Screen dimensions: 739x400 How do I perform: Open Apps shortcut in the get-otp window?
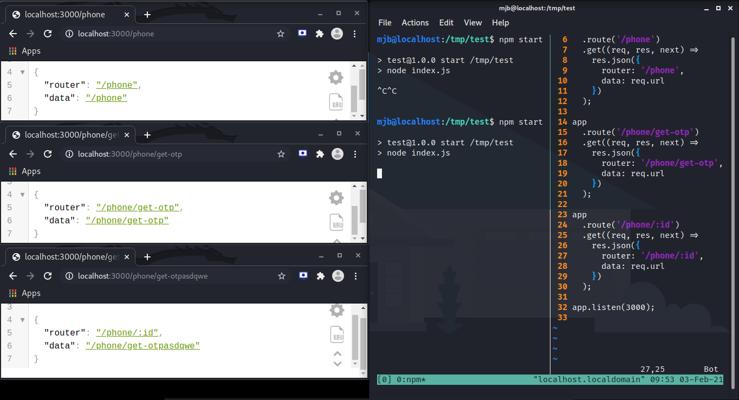tap(24, 172)
